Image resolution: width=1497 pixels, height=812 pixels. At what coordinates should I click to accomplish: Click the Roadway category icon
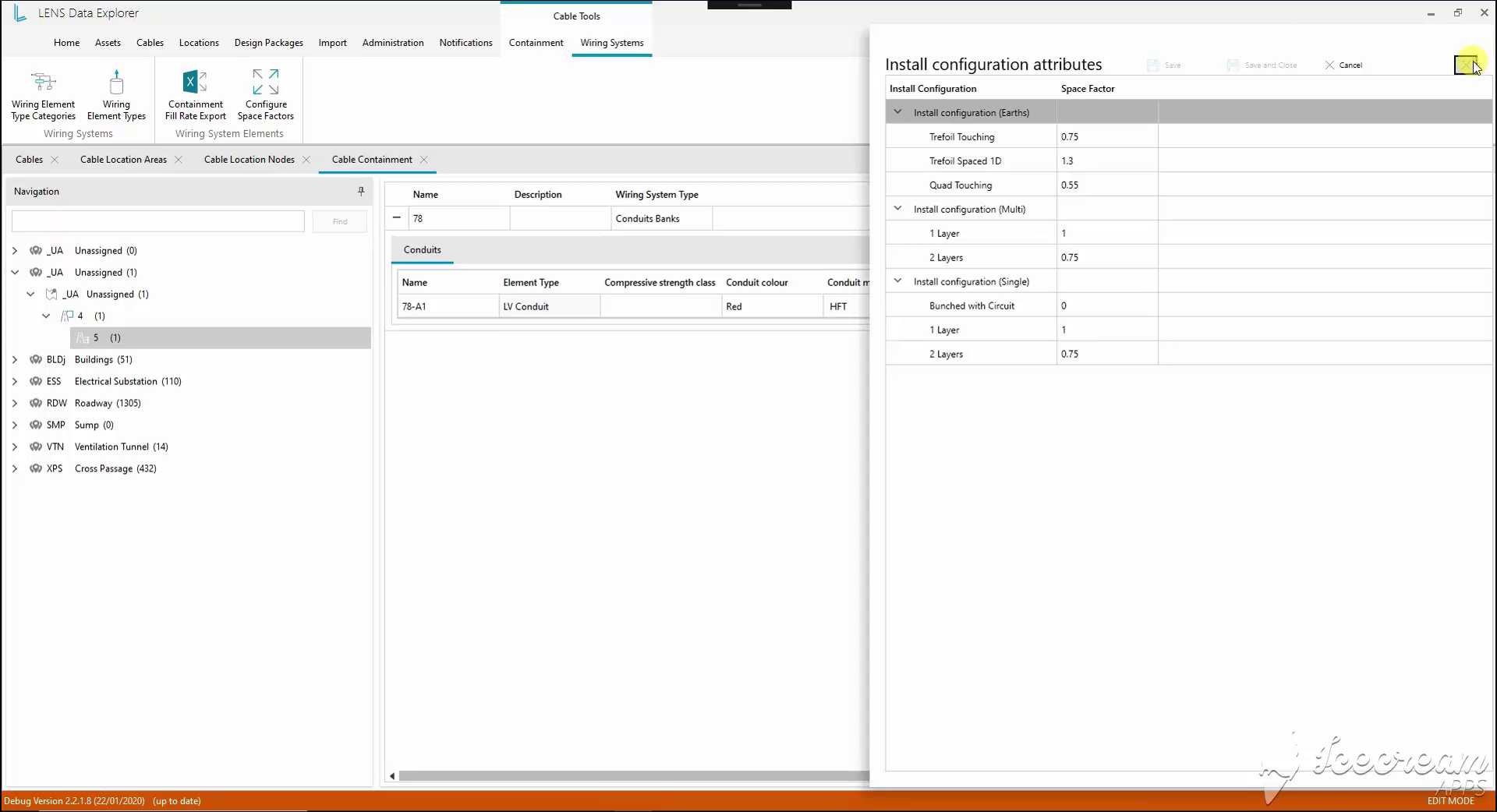(36, 404)
